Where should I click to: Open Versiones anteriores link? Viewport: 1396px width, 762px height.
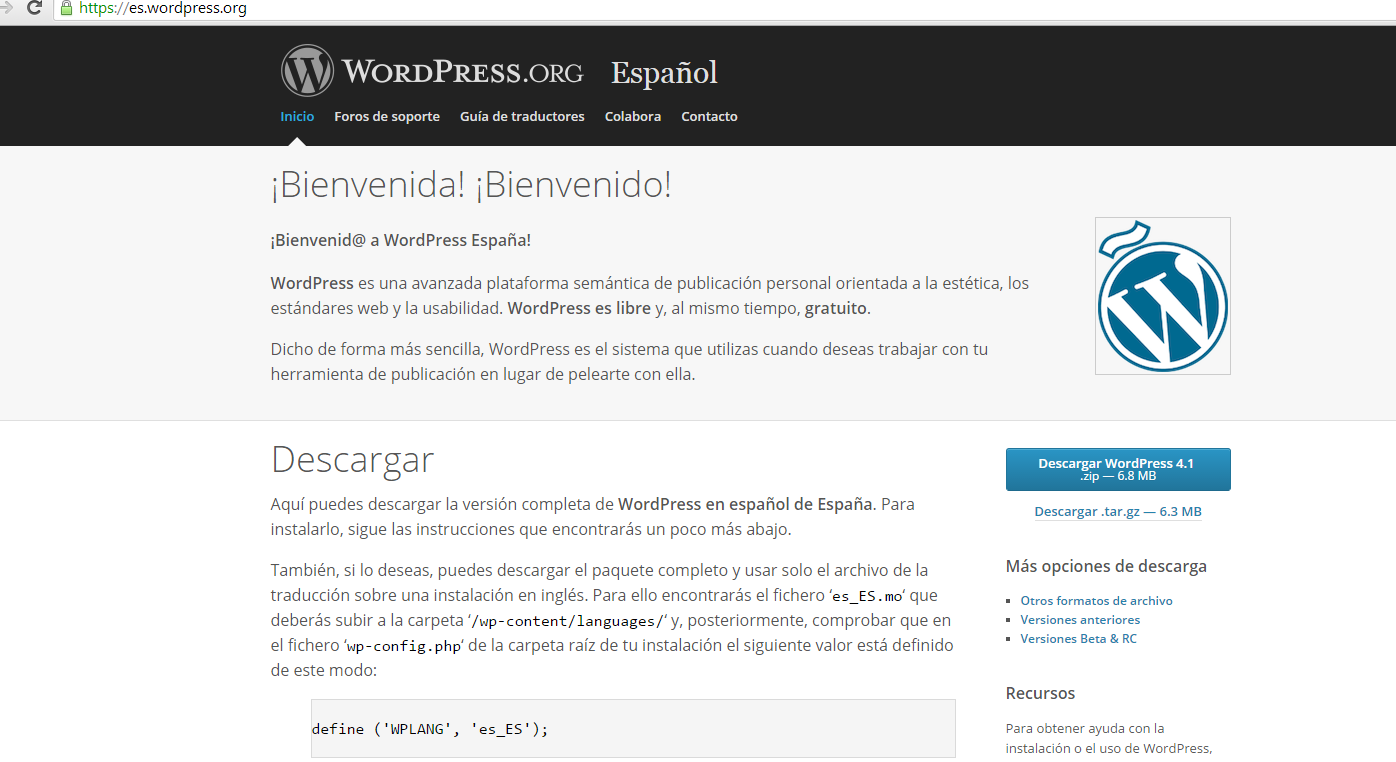[1080, 620]
